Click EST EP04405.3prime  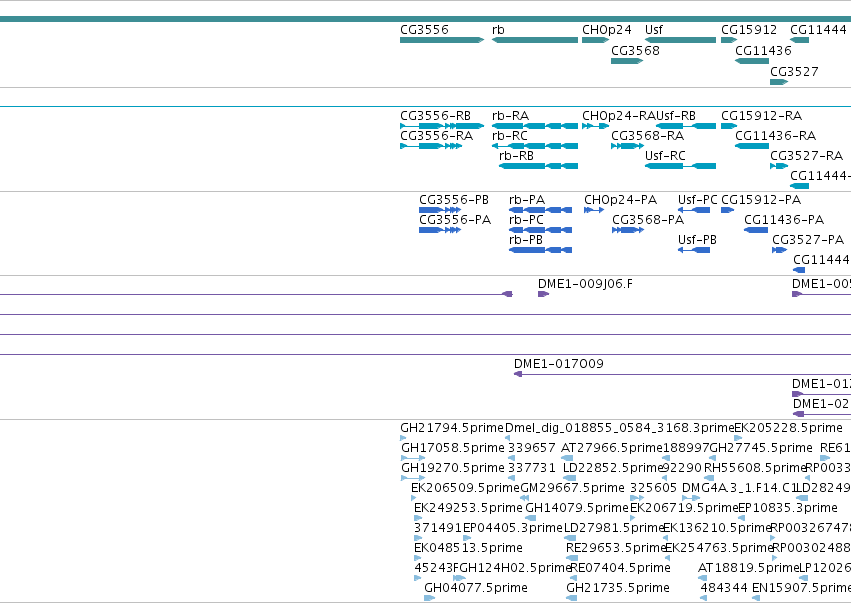(x=467, y=538)
